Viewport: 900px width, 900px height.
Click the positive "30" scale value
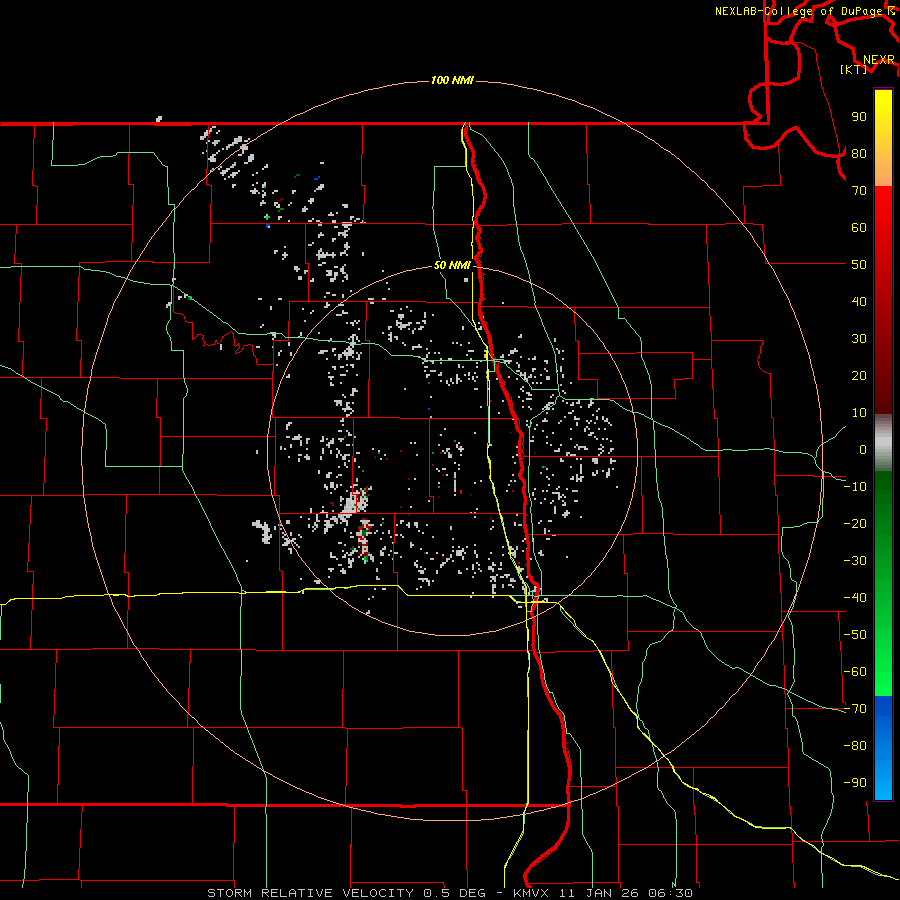point(859,339)
